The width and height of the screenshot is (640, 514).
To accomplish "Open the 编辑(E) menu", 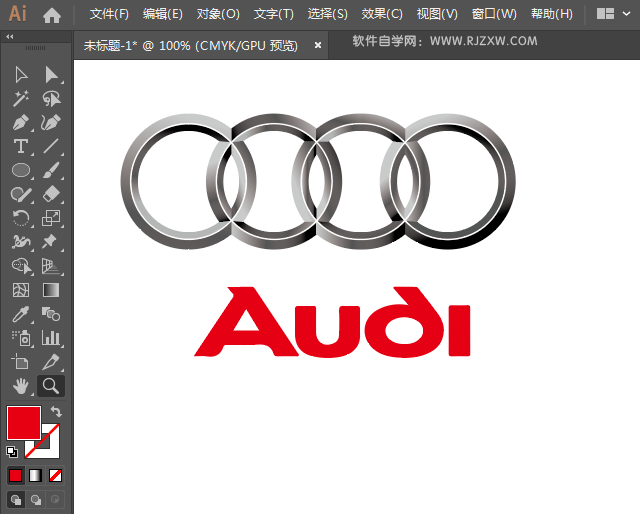I will click(163, 14).
